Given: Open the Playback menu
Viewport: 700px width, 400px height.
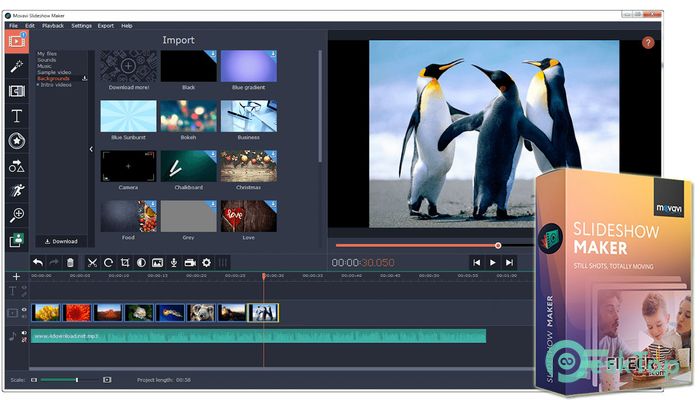Looking at the screenshot, I should click(53, 26).
